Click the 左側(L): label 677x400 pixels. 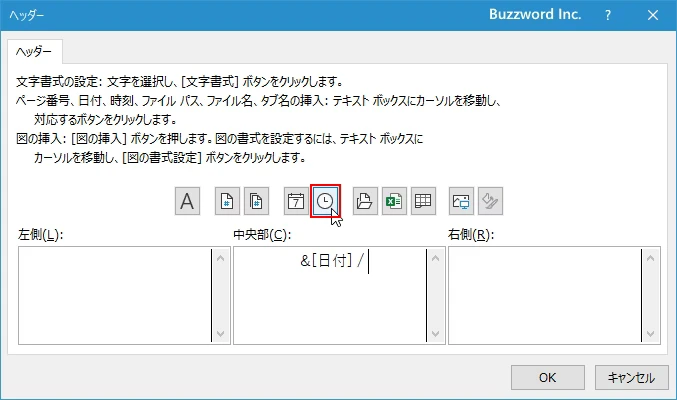click(41, 235)
